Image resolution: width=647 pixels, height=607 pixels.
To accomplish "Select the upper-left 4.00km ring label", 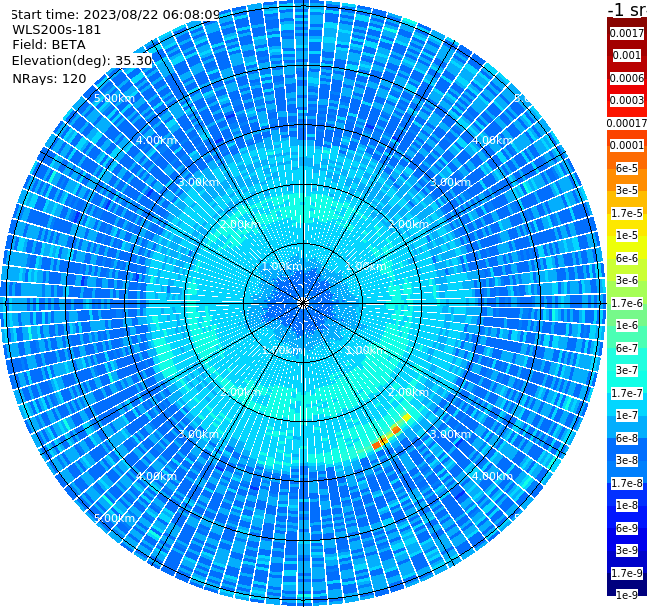I will [156, 140].
